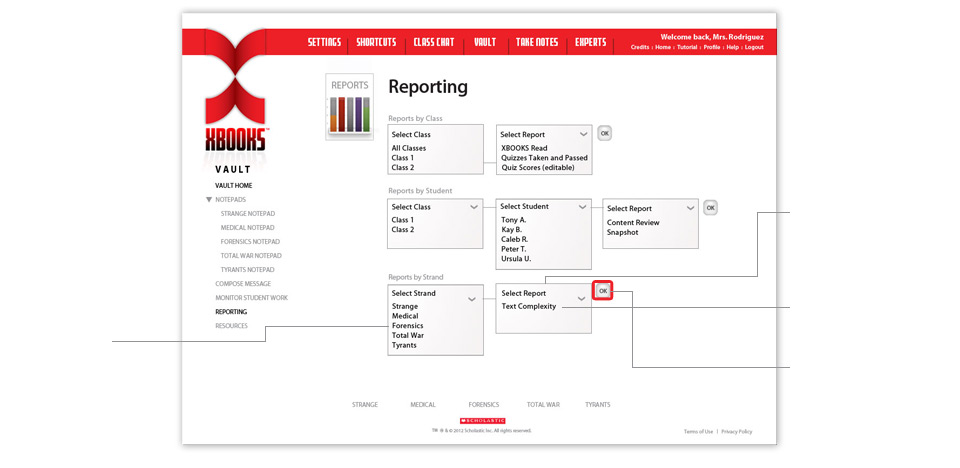
Task: Select Quiz Scores (editable) report
Action: (543, 168)
